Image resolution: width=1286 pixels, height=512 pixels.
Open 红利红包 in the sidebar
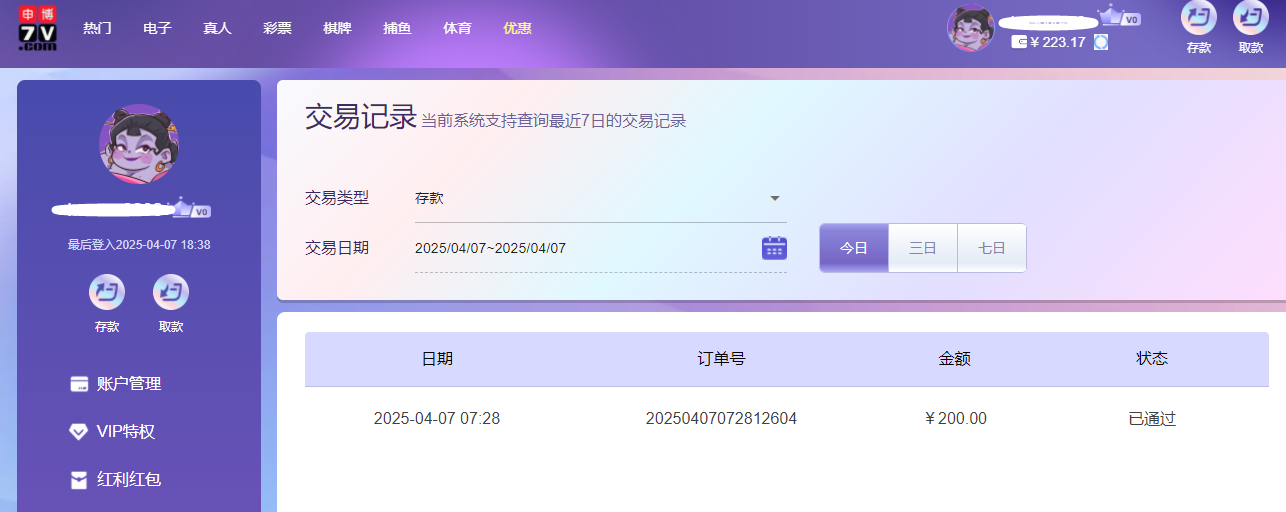(128, 480)
